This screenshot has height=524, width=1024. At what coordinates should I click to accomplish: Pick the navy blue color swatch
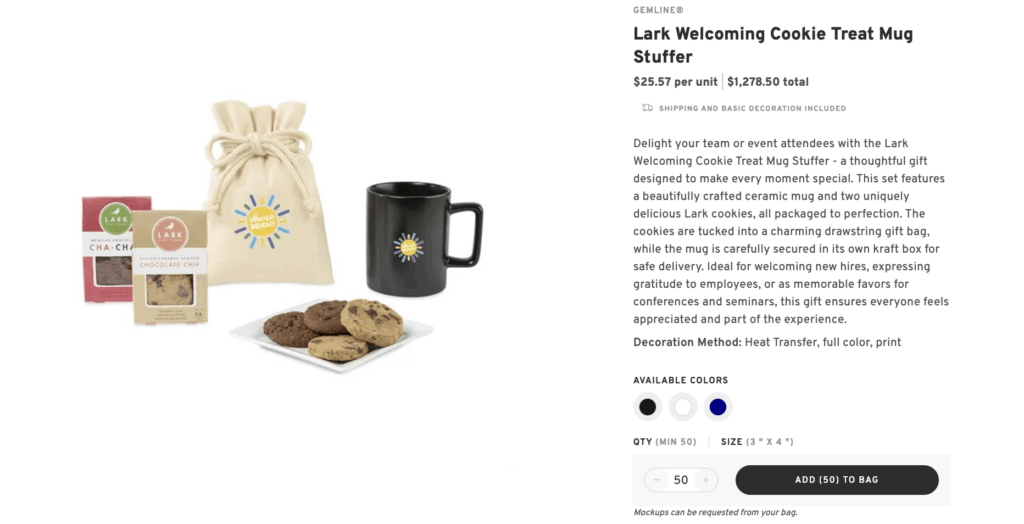[x=717, y=407]
